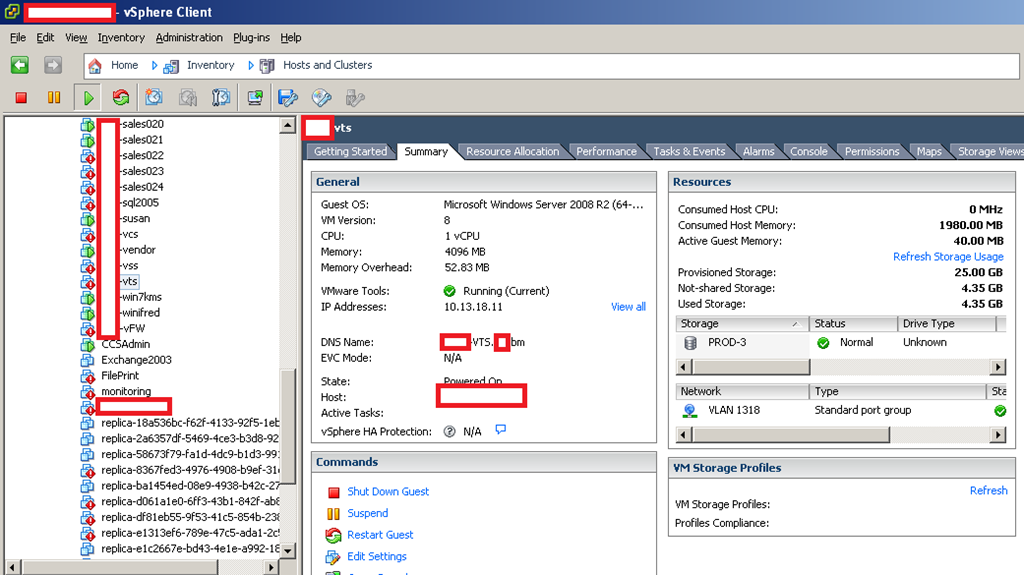Viewport: 1024px width, 575px height.
Task: Click the Suspend pause toolbar icon
Action: coord(54,97)
